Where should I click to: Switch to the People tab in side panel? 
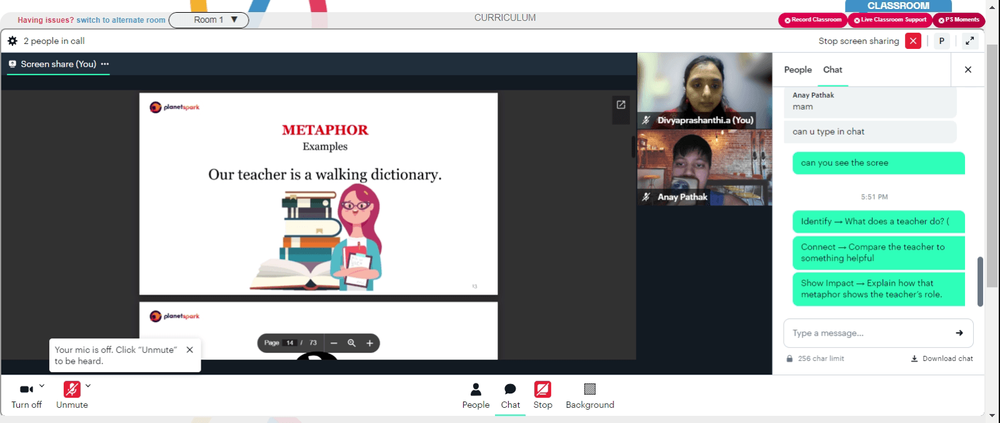pos(798,70)
